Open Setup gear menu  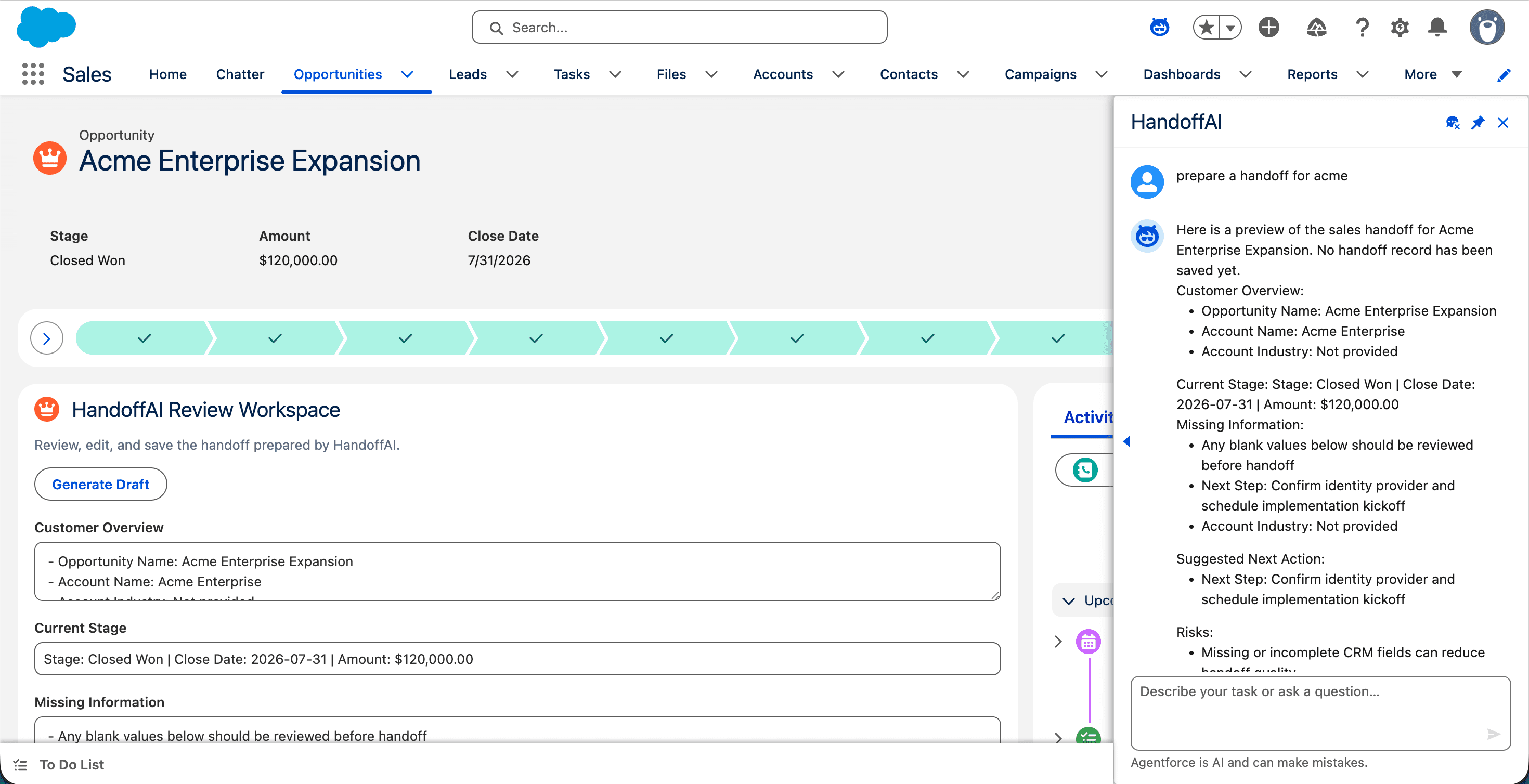(1400, 28)
